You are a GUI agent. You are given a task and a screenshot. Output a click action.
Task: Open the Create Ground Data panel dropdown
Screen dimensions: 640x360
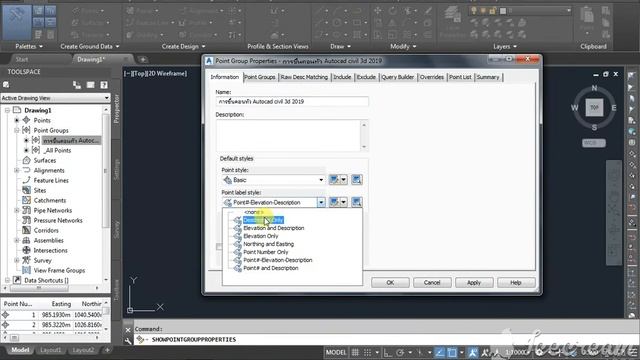coord(90,47)
